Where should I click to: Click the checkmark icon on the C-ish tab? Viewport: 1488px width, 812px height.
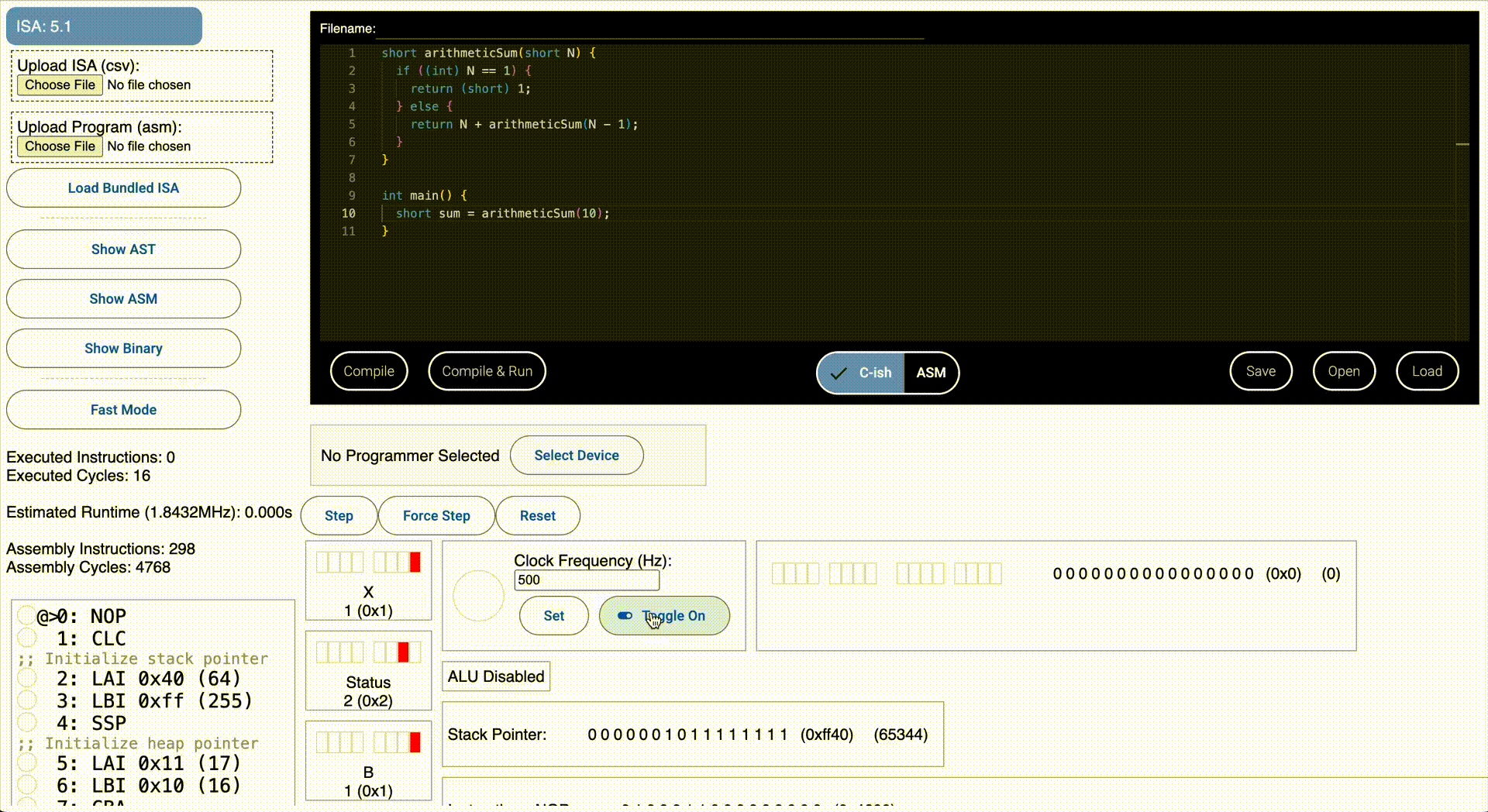point(839,373)
